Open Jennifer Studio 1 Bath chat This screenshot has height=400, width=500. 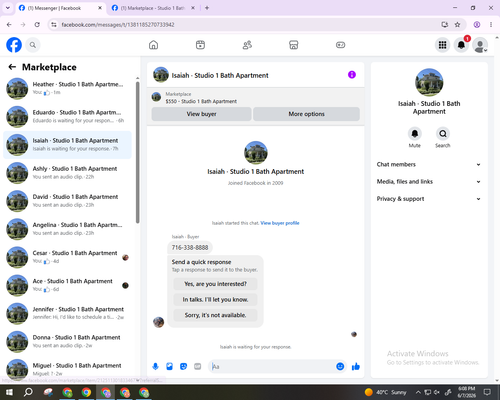(x=67, y=313)
